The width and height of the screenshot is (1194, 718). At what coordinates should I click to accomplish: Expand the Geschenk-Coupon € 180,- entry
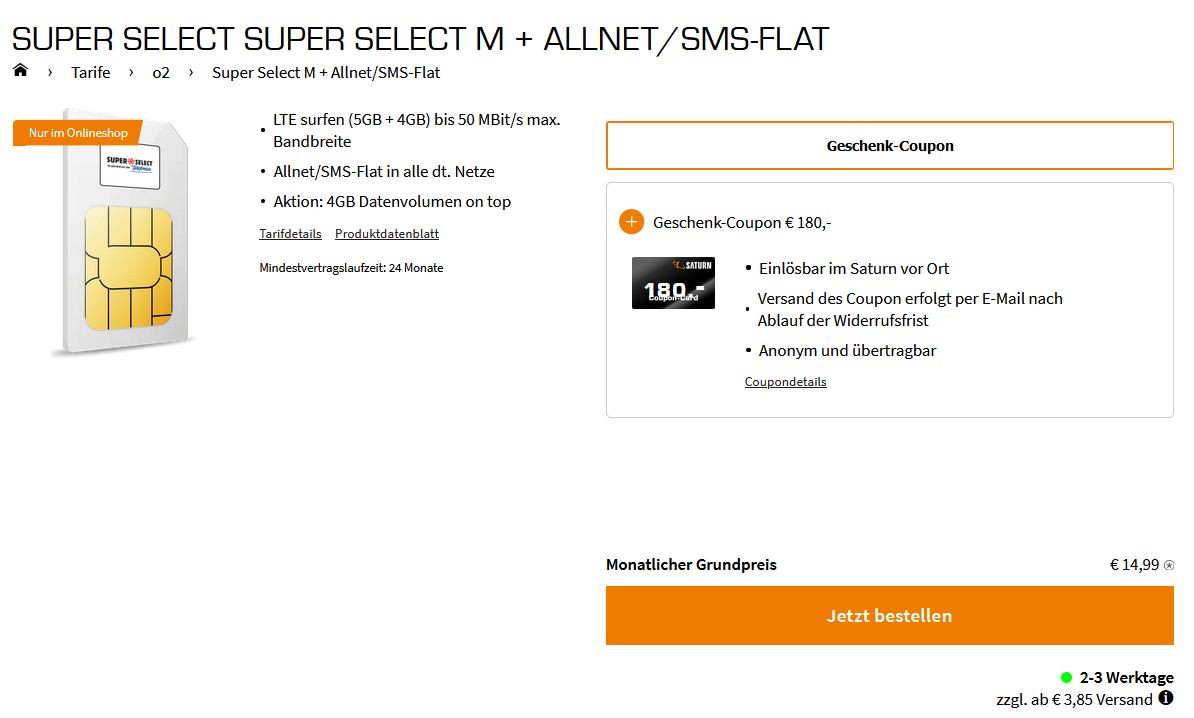click(742, 223)
